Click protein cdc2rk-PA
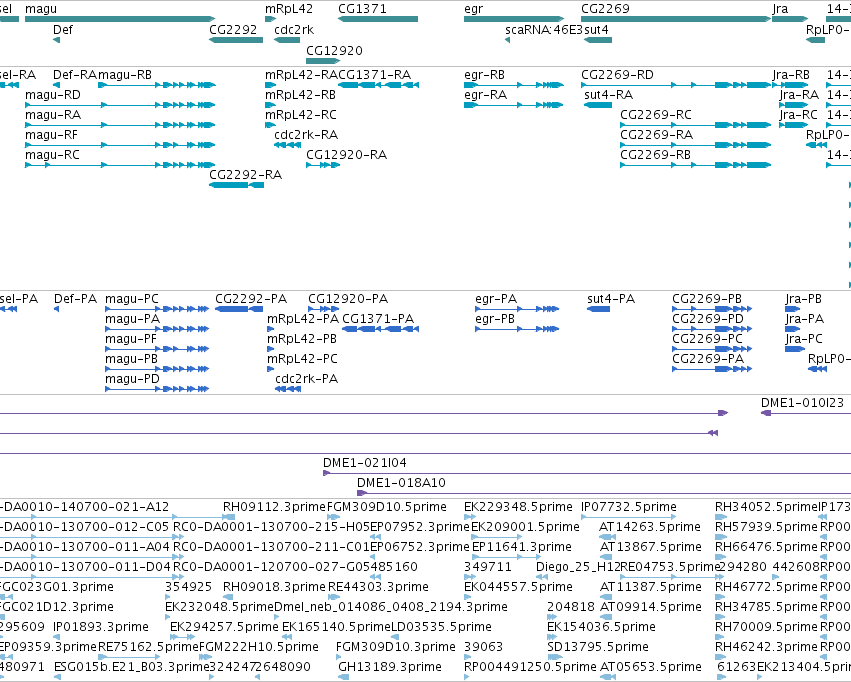 [307, 379]
